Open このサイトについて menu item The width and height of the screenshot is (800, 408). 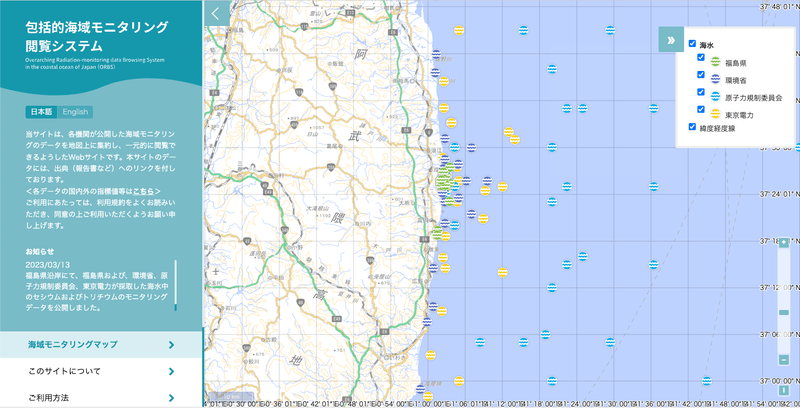[x=101, y=371]
